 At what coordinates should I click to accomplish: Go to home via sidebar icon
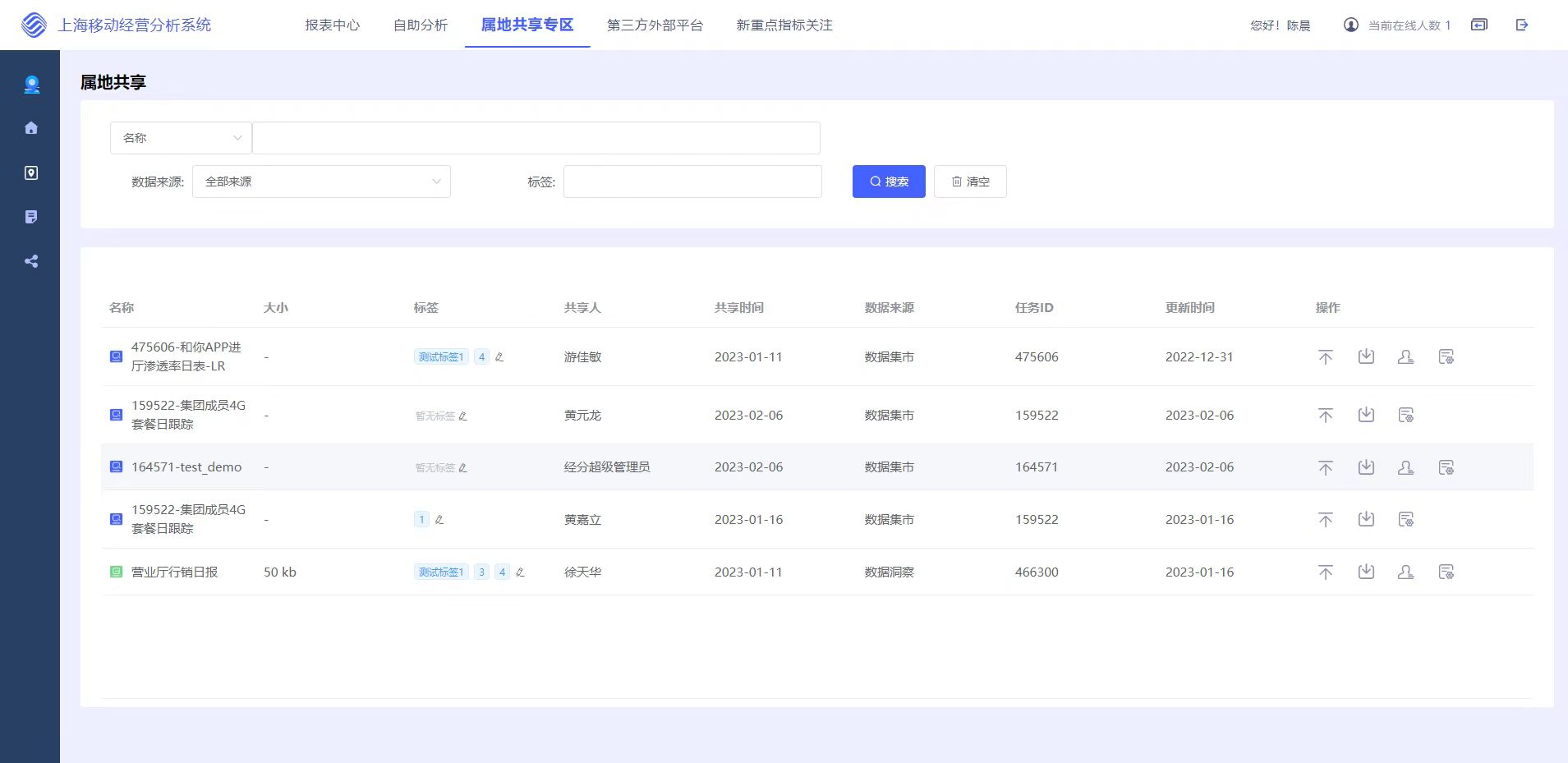point(31,128)
